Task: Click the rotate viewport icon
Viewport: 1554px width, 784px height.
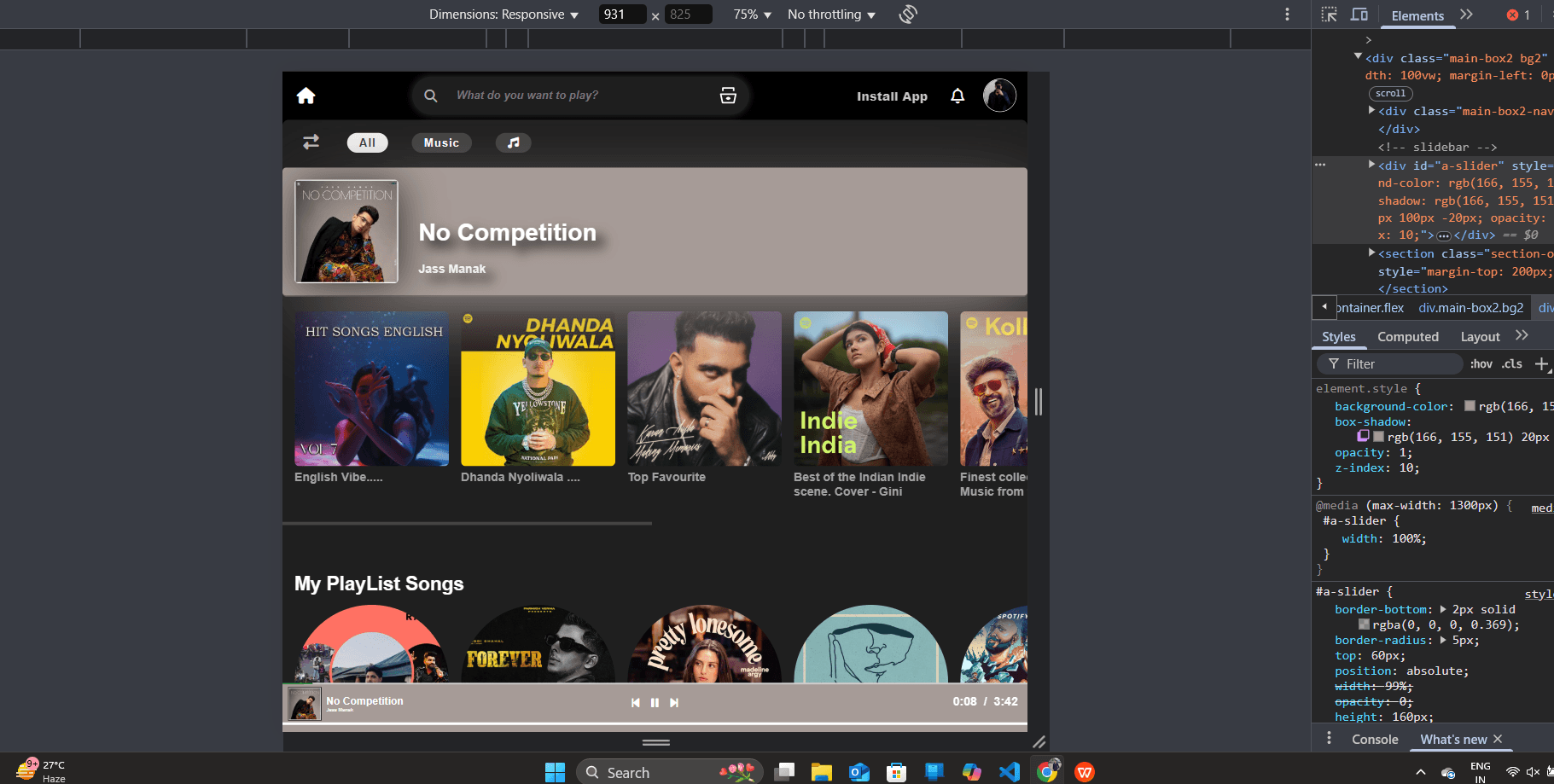Action: 908,15
